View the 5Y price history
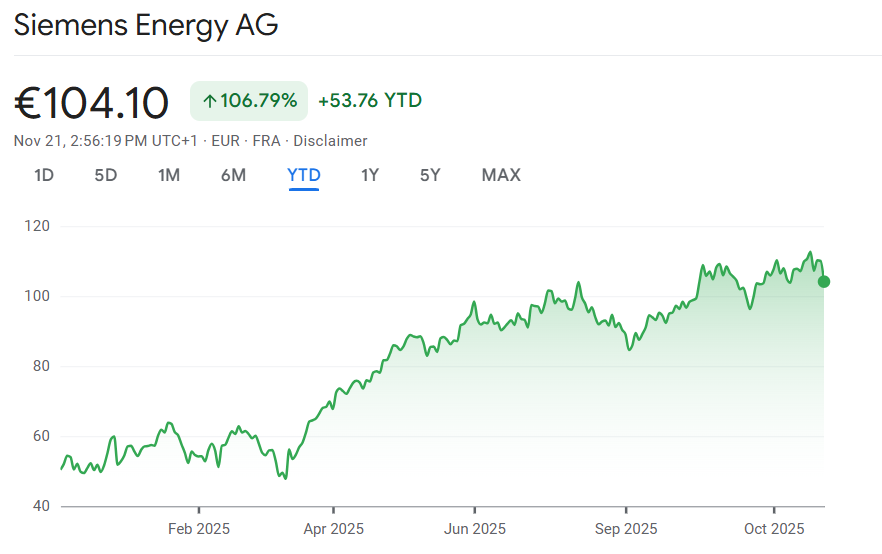The image size is (882, 554). [430, 175]
